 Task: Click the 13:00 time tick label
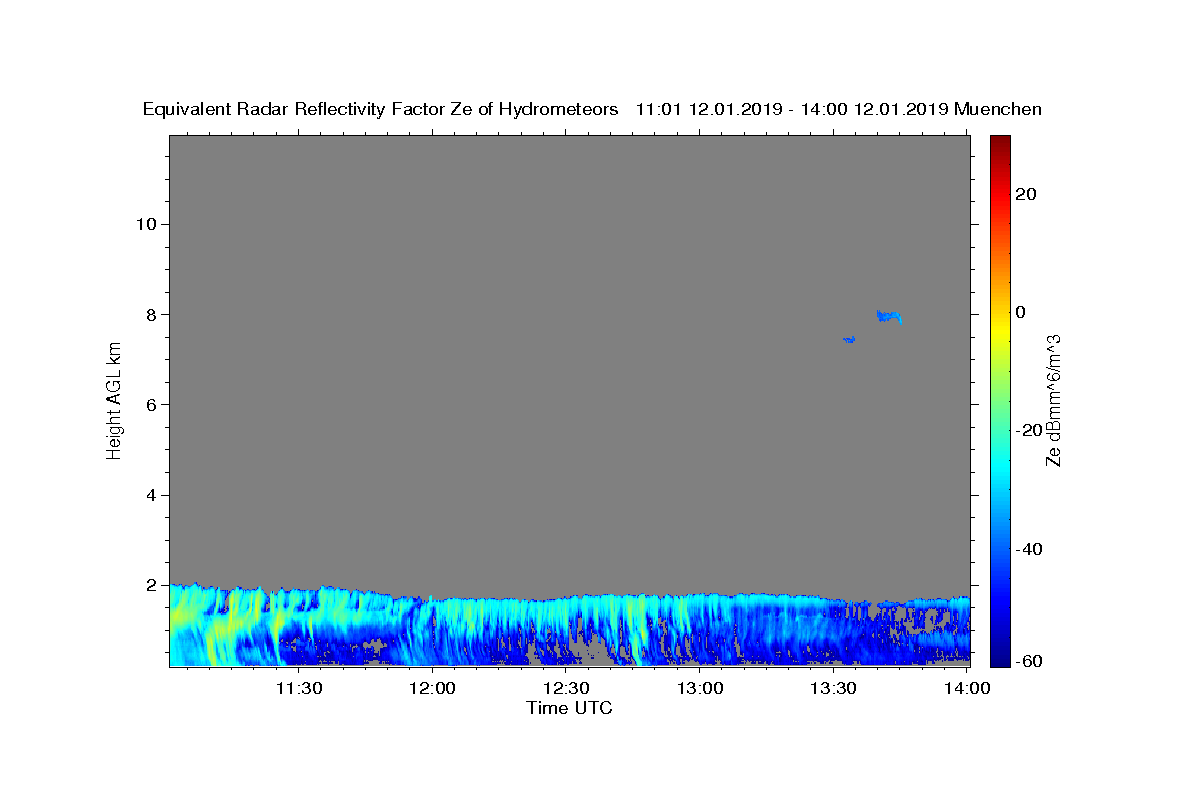700,688
